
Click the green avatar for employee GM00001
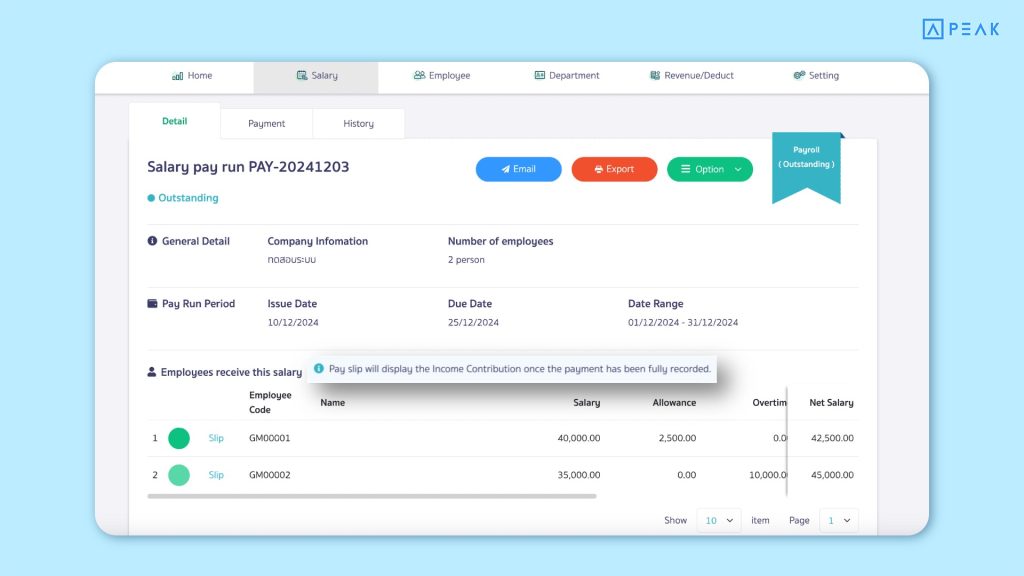click(x=179, y=438)
